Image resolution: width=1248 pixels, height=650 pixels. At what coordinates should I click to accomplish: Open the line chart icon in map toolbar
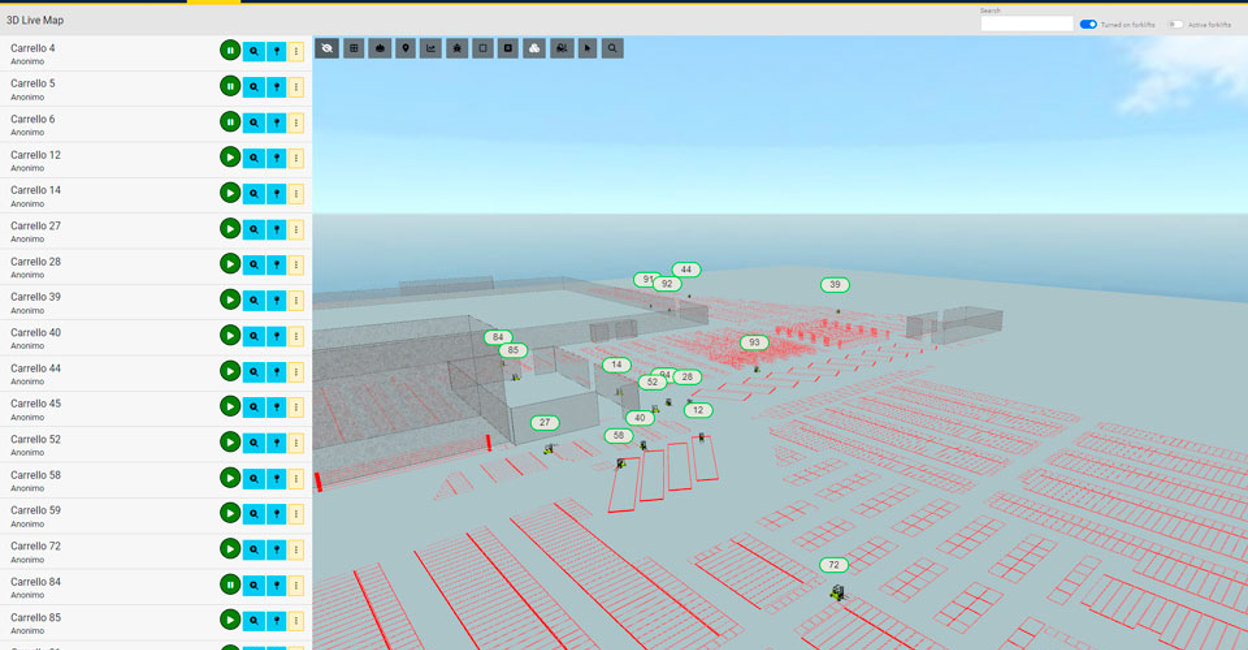(x=431, y=48)
